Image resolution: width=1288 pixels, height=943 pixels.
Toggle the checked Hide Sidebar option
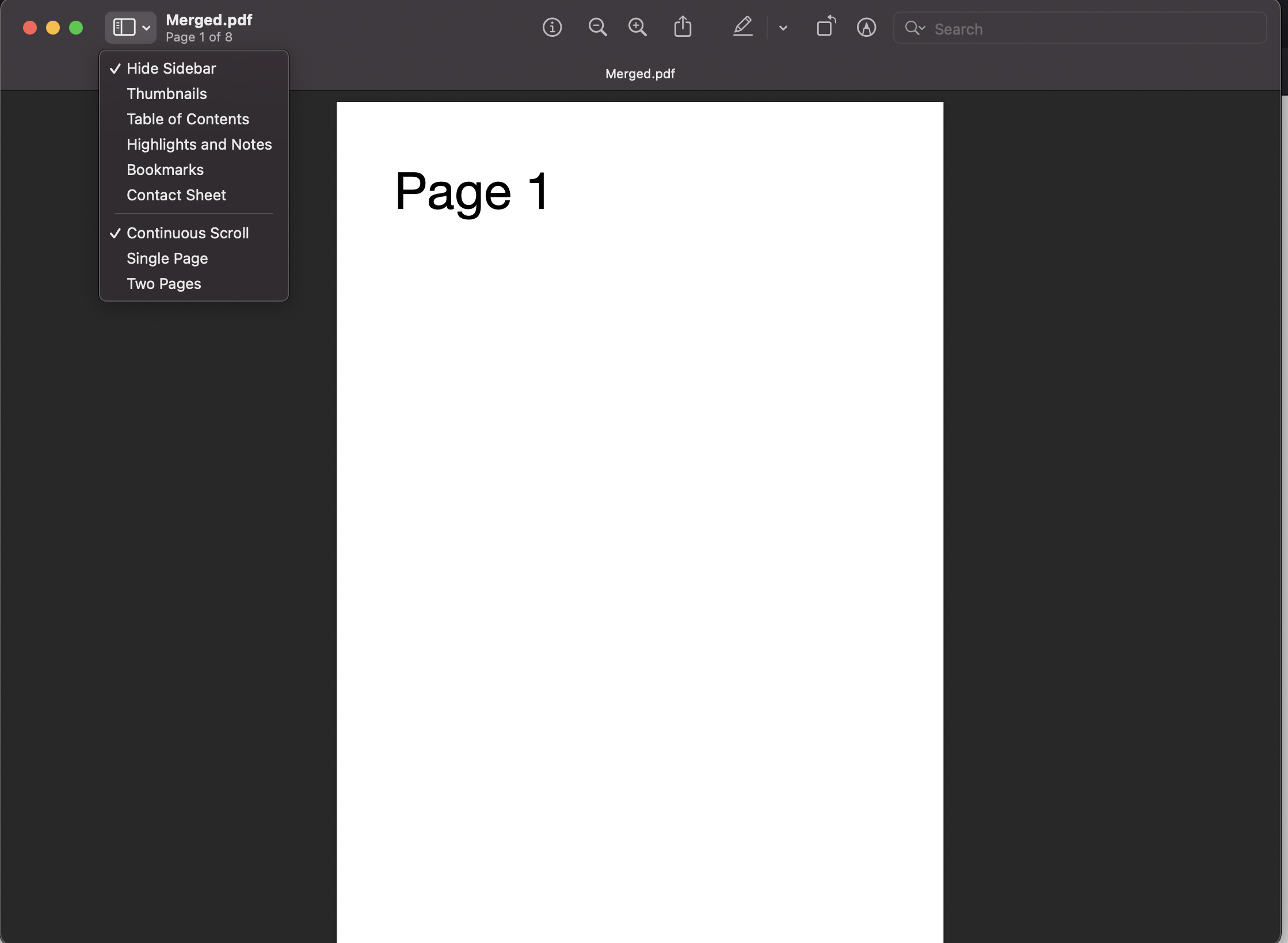point(171,69)
